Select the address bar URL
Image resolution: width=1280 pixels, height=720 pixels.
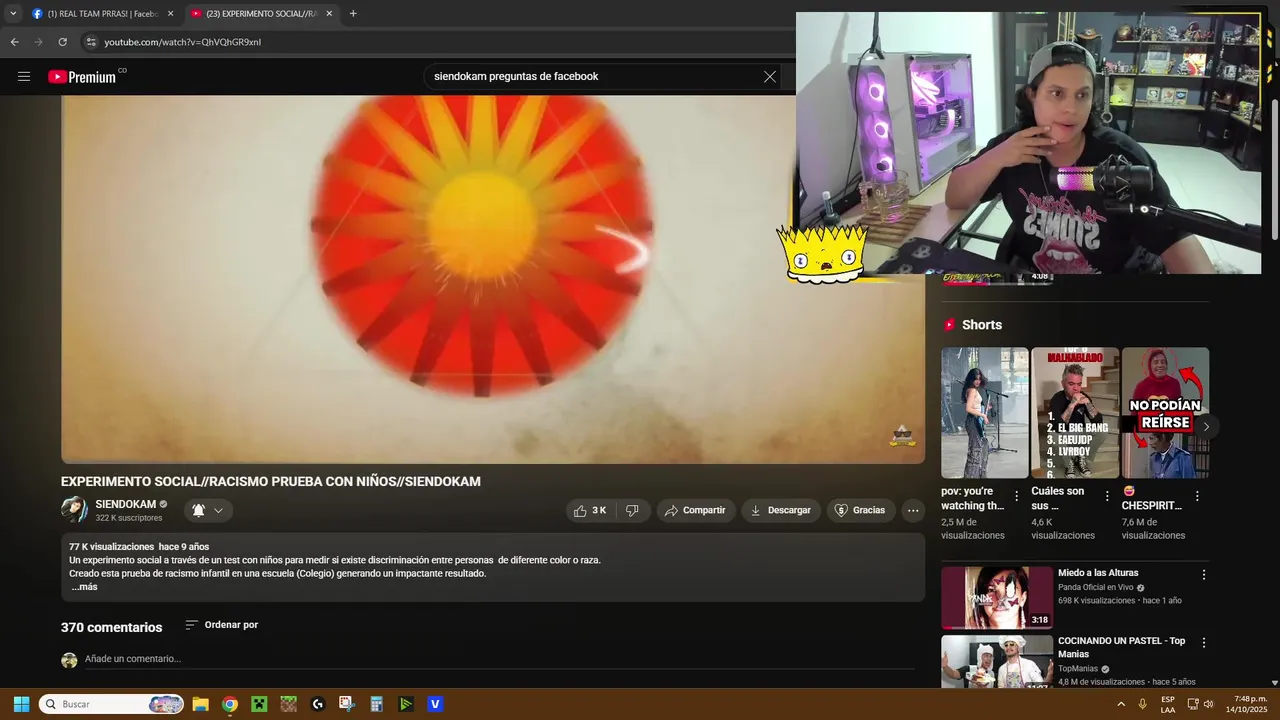[183, 42]
